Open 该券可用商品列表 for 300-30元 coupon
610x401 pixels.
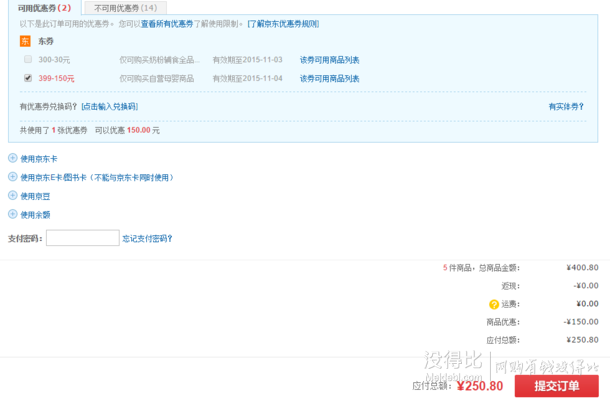coord(330,60)
